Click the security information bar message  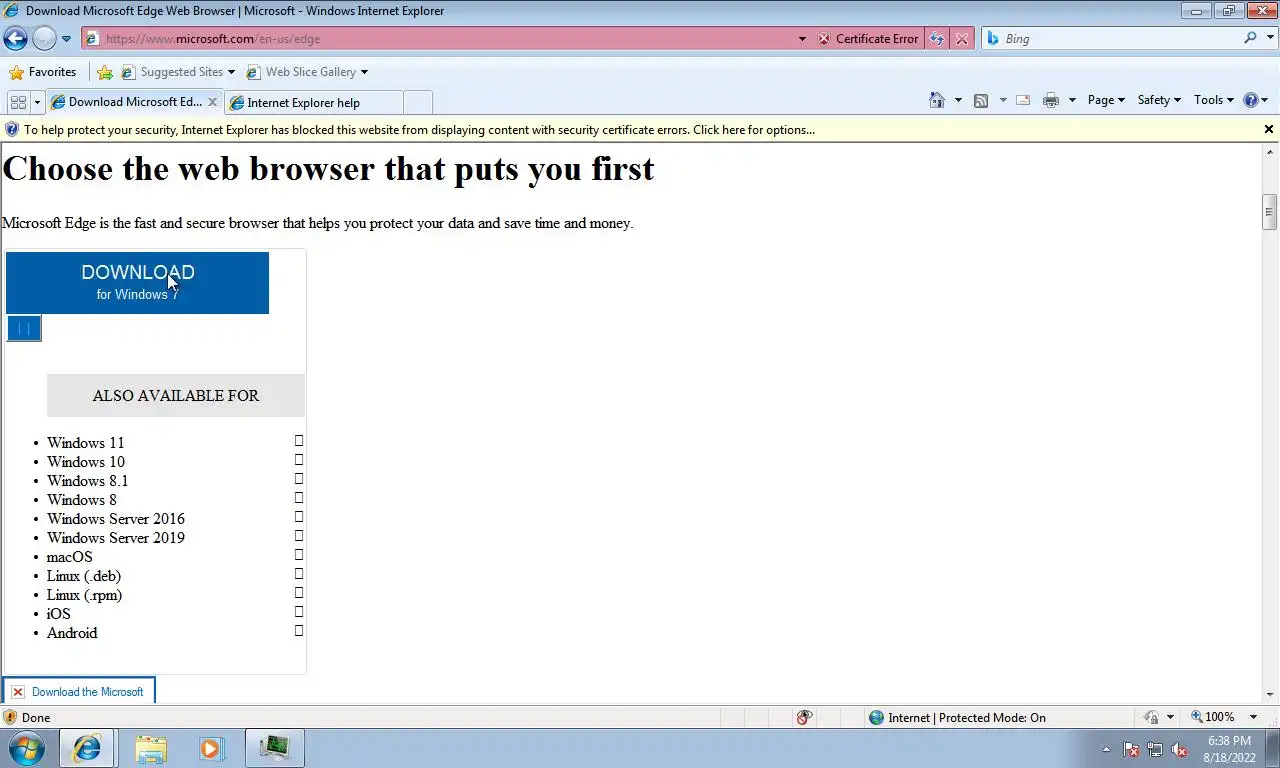(419, 130)
